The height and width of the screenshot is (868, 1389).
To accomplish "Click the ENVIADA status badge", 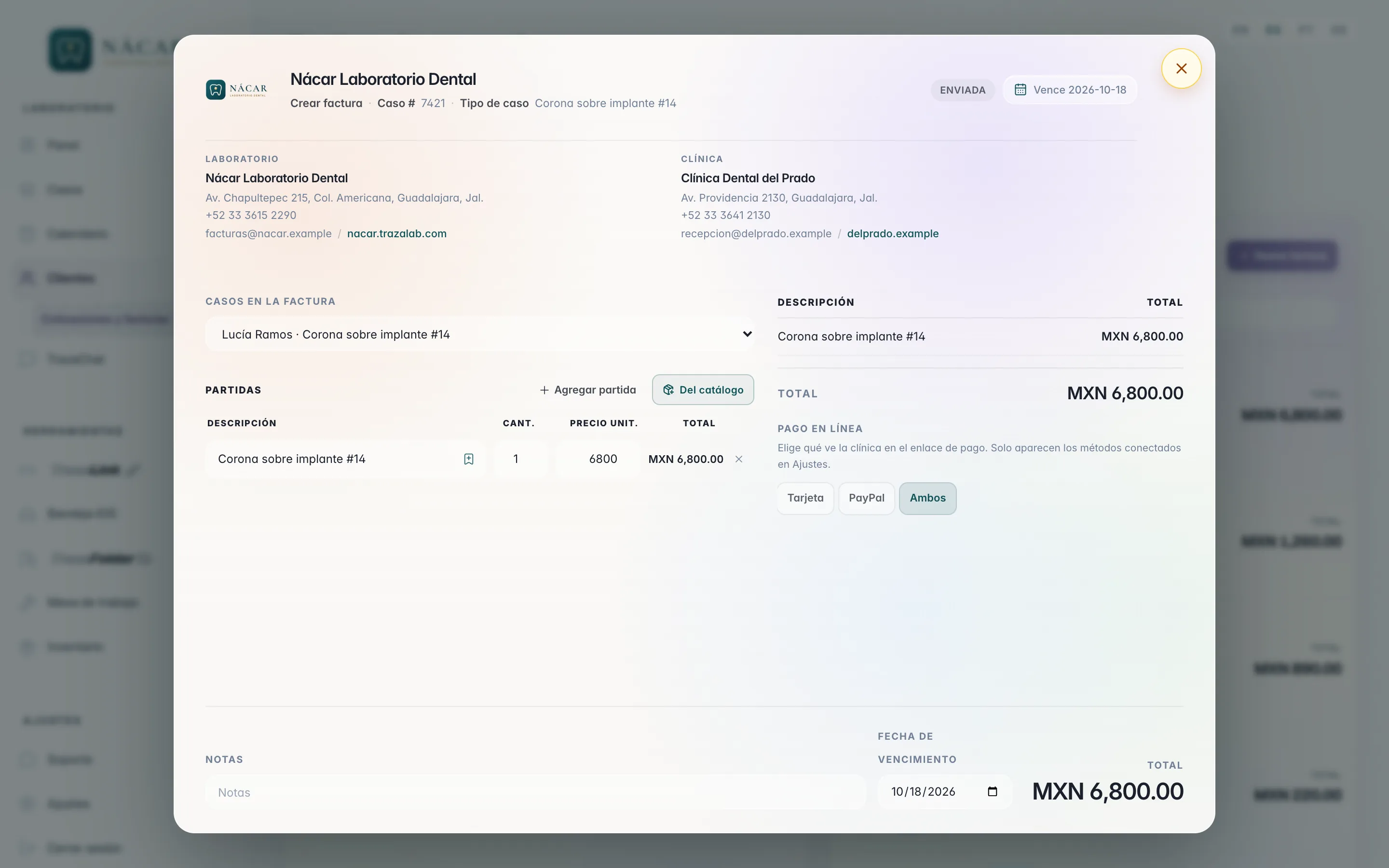I will 963,90.
